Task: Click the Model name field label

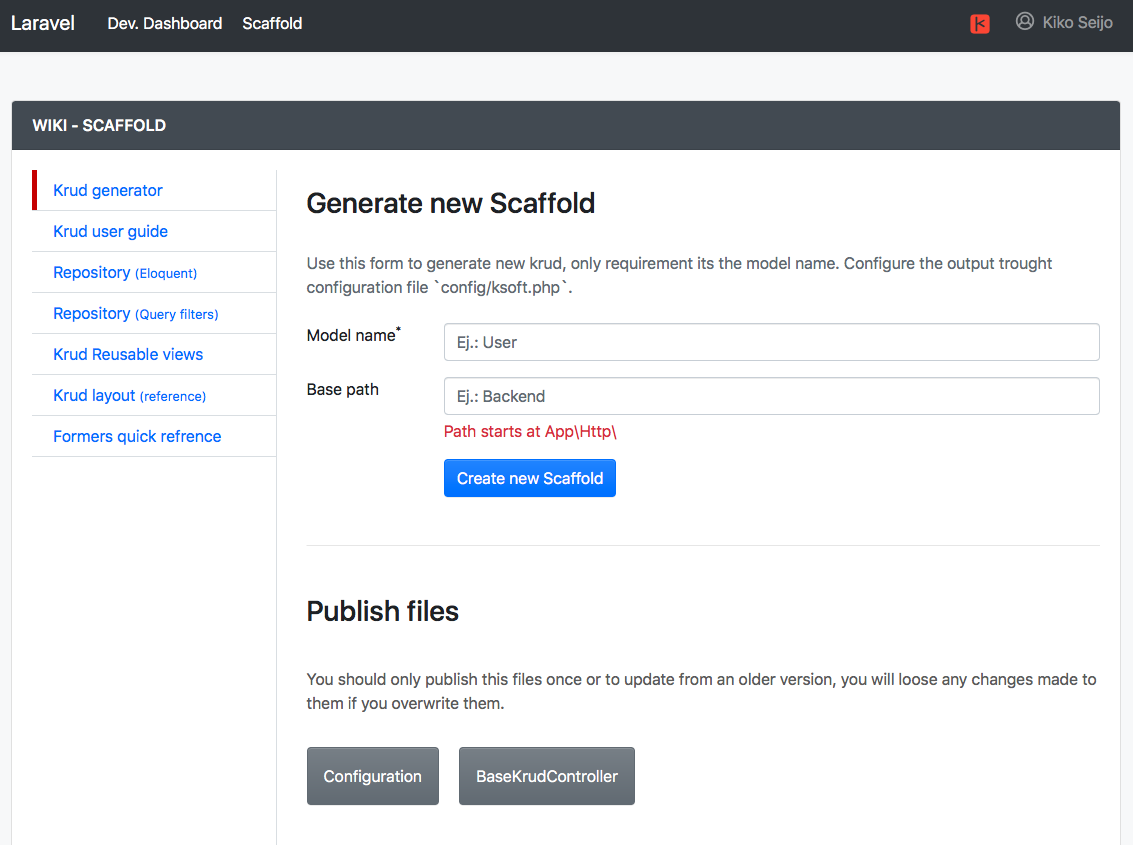Action: coord(351,336)
